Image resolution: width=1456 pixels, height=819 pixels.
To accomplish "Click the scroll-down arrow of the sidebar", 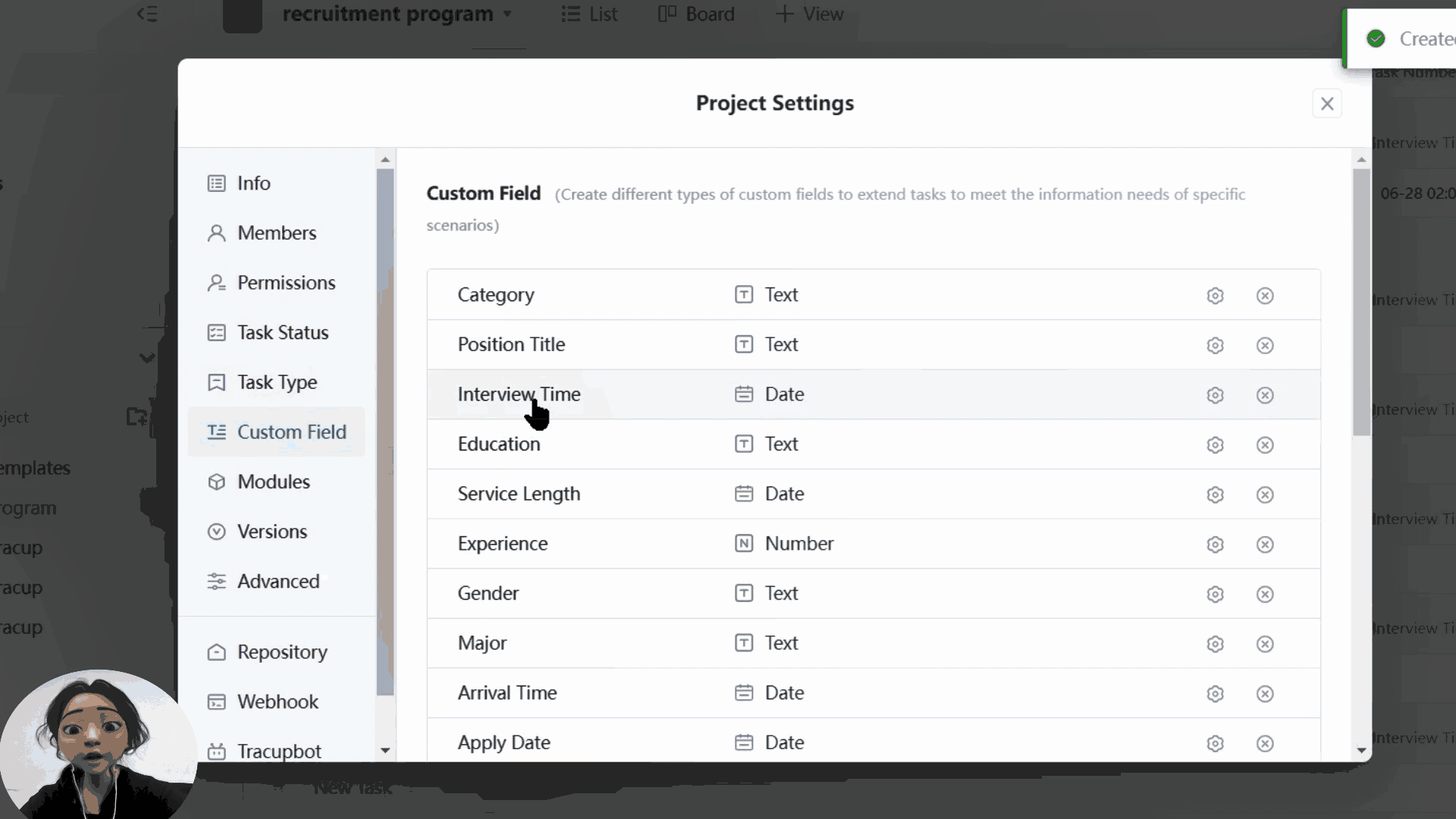I will (x=385, y=751).
